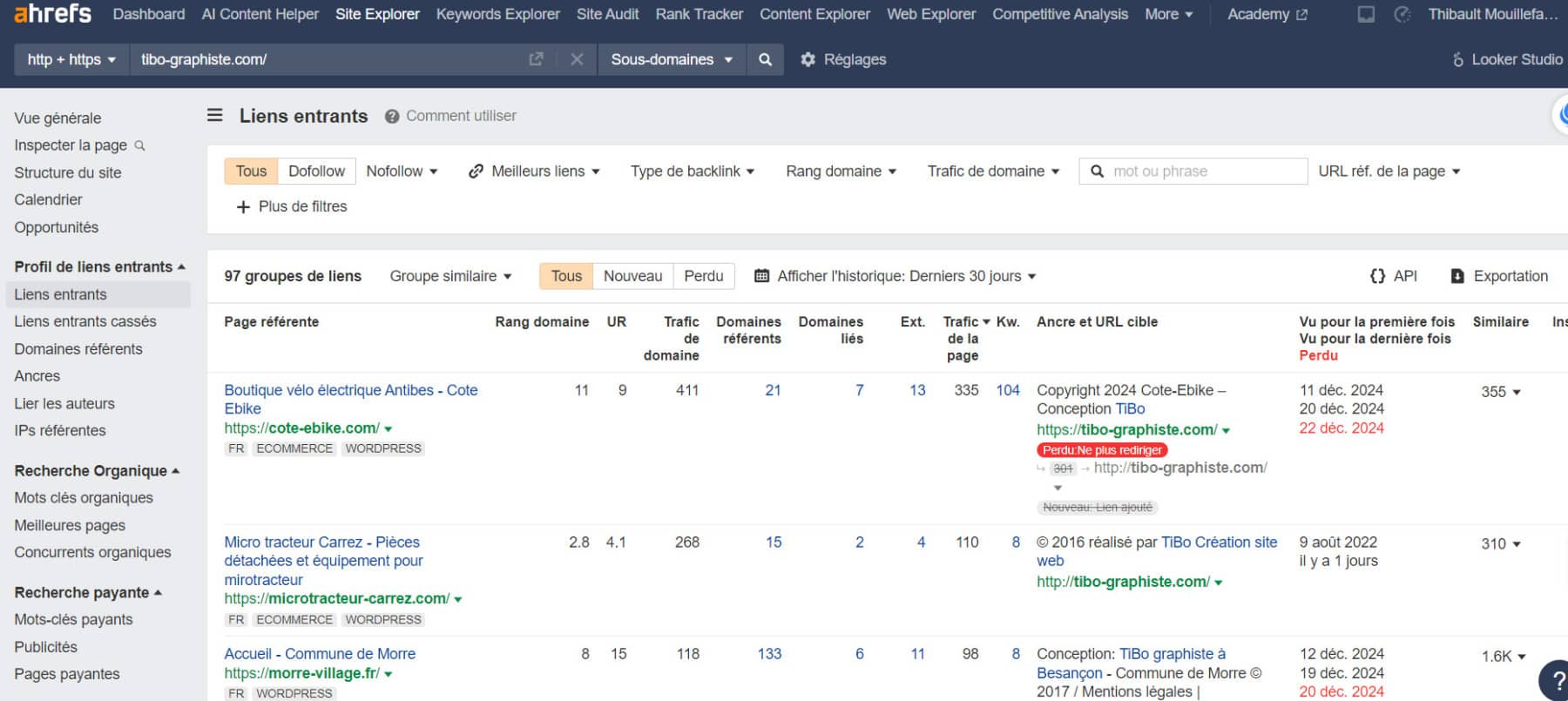Click the search magnifier button

pos(765,59)
